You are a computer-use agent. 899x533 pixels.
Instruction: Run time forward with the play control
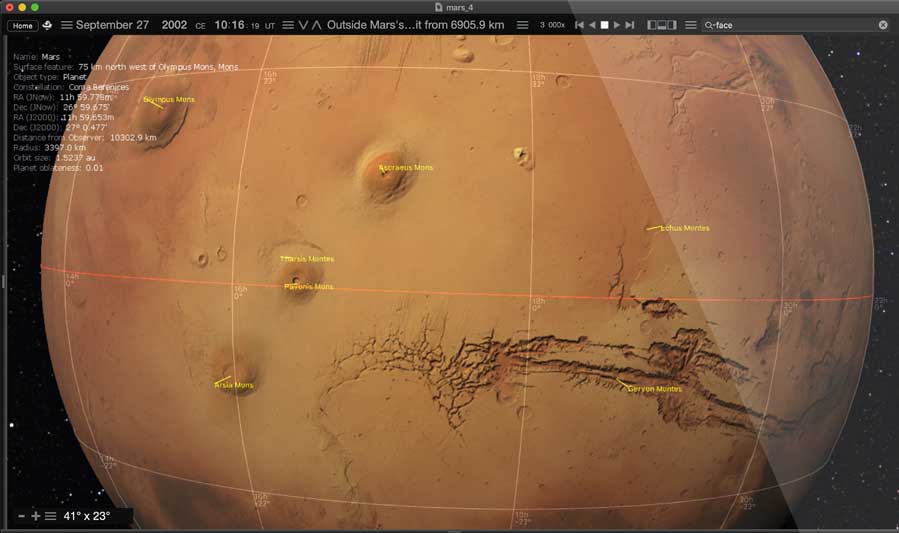(x=616, y=25)
